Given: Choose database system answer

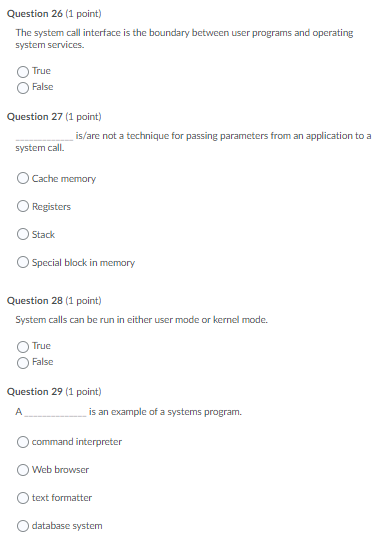Looking at the screenshot, I should tap(23, 526).
